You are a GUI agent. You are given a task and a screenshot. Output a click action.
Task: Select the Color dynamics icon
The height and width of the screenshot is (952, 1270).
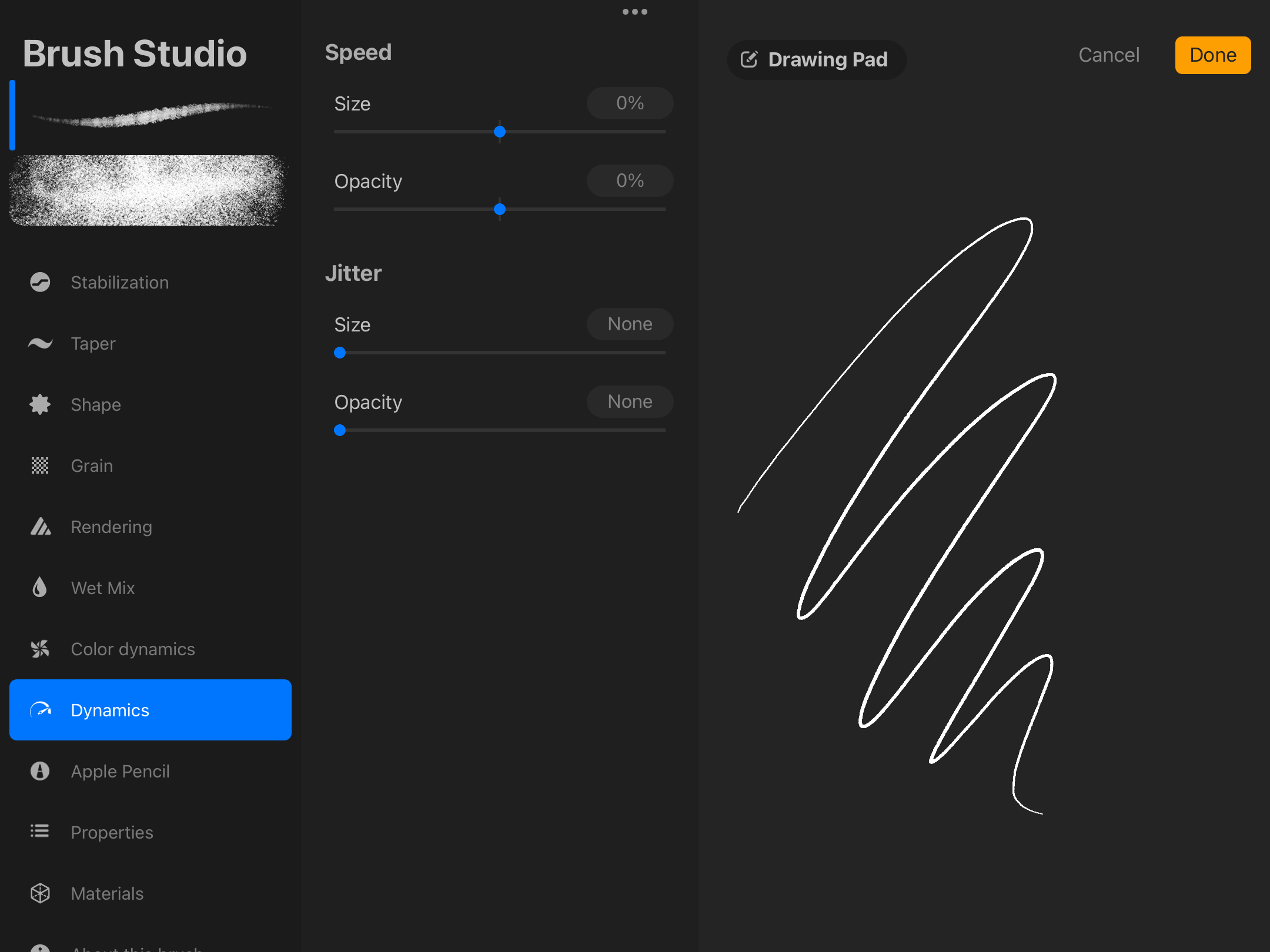40,649
